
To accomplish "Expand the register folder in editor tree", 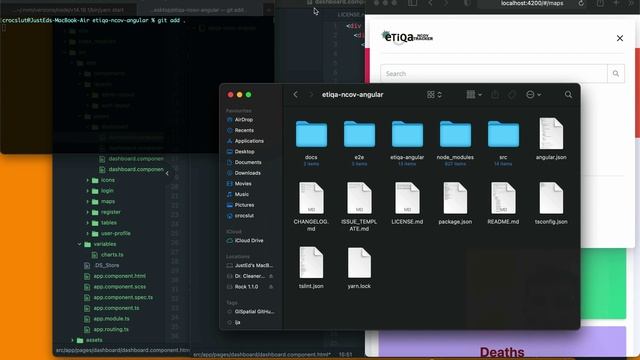I will [x=87, y=212].
